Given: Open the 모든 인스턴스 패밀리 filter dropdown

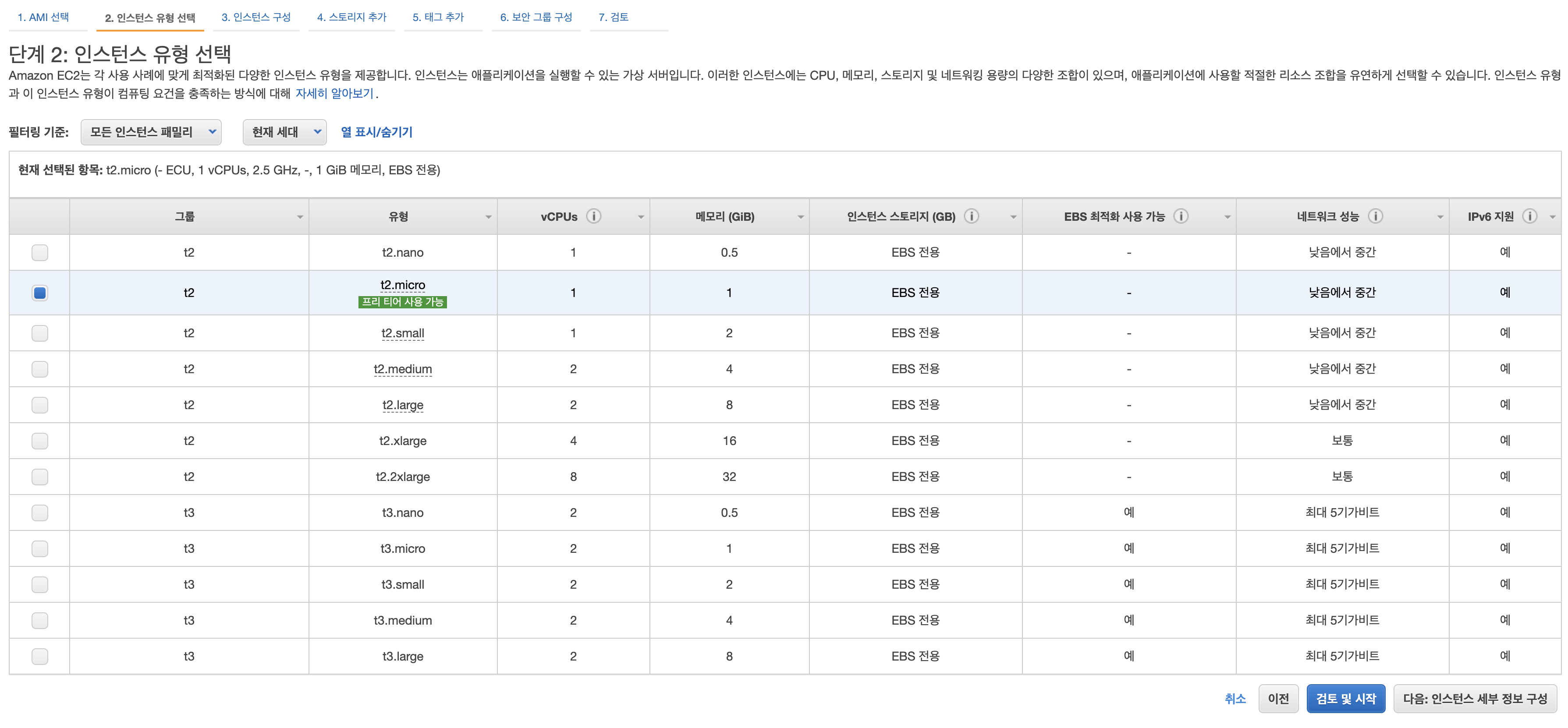Looking at the screenshot, I should (x=151, y=132).
